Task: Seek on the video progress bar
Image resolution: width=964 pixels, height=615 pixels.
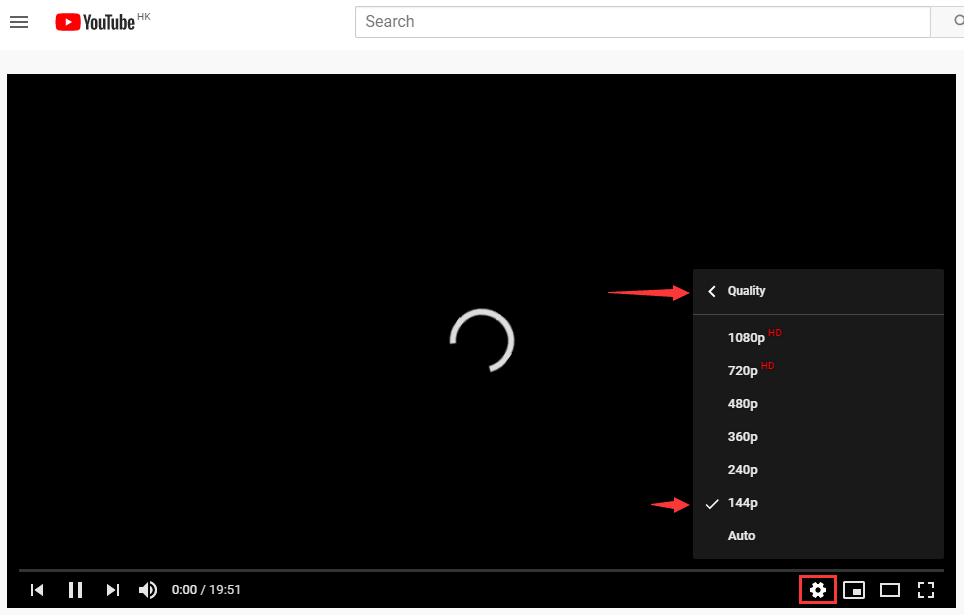Action: (x=481, y=571)
